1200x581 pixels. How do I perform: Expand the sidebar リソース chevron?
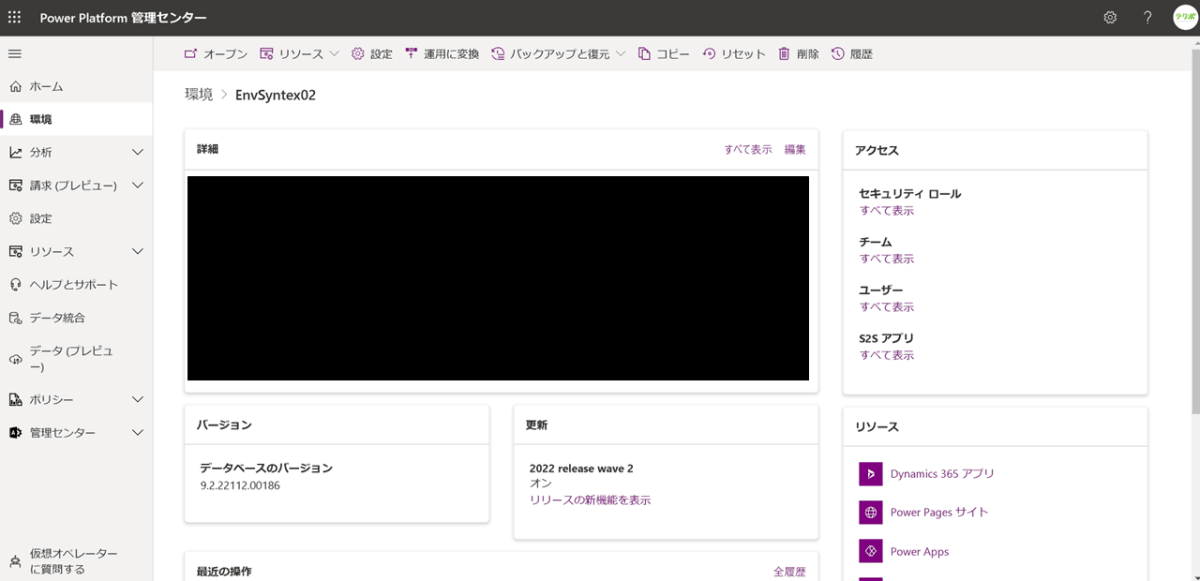[138, 251]
